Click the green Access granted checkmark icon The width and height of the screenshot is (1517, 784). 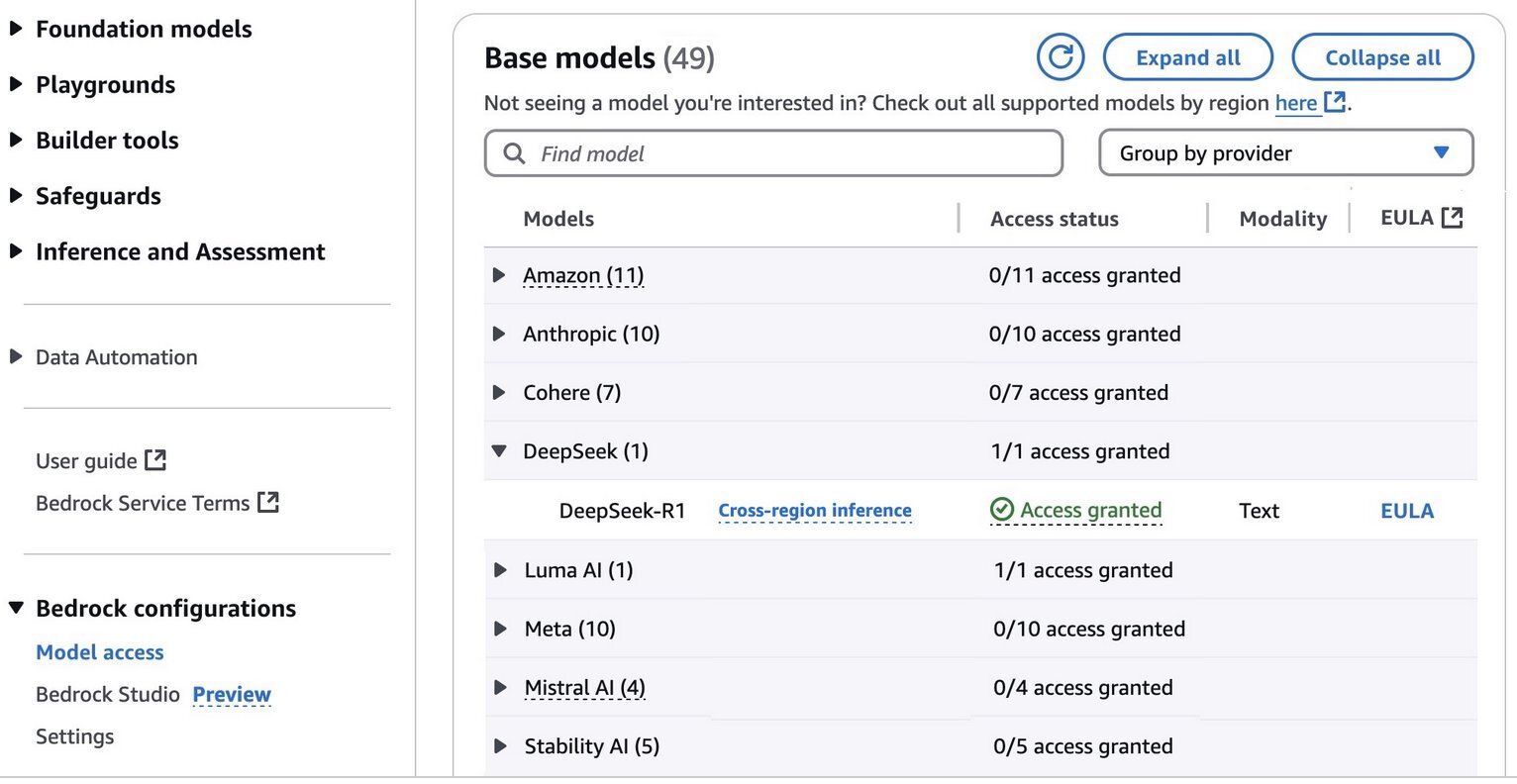pos(1002,510)
